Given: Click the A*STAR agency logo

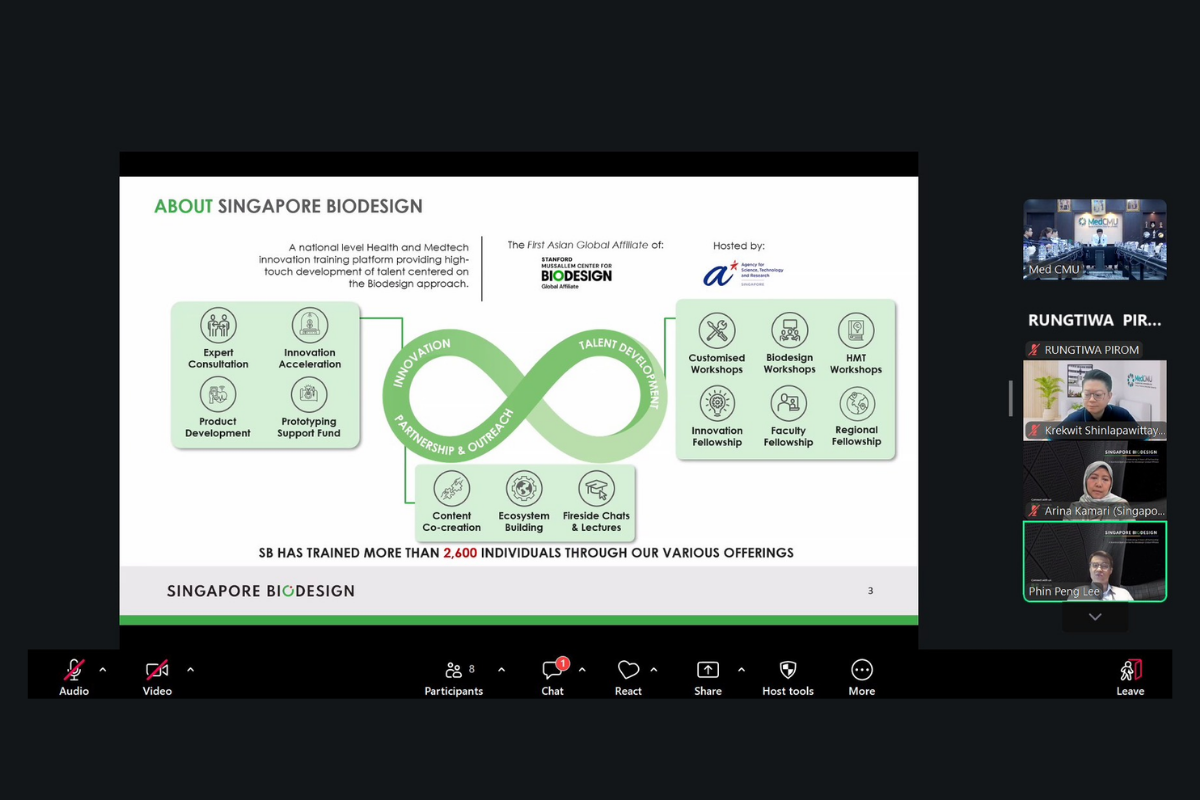Looking at the screenshot, I should pos(743,273).
